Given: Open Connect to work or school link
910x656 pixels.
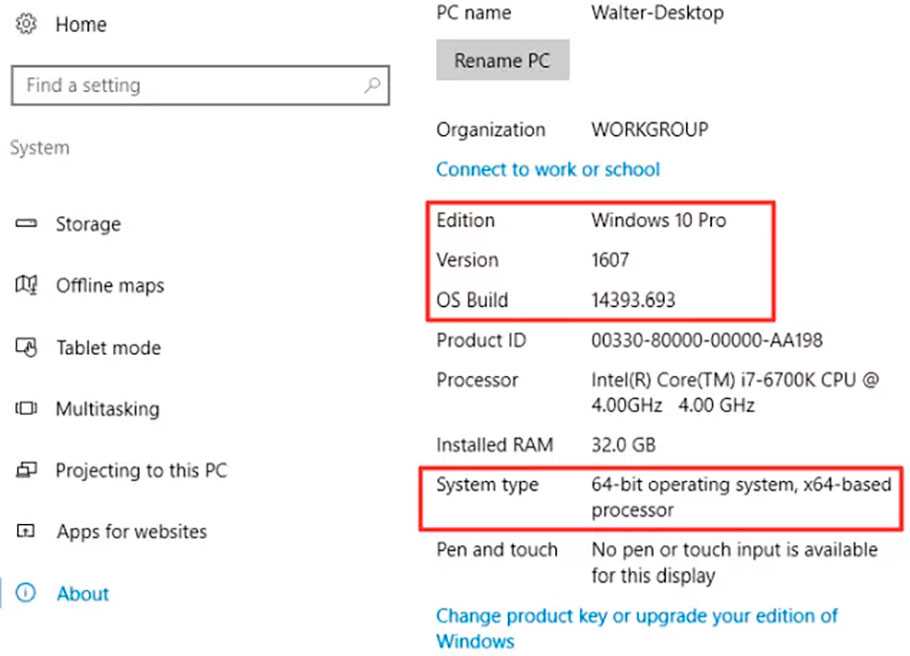Looking at the screenshot, I should coord(548,170).
